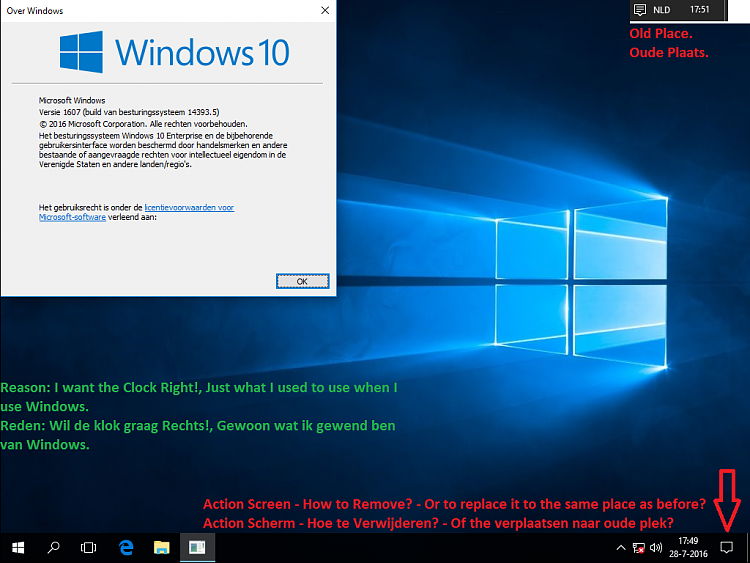Open Task View on the taskbar
Viewport: 750px width, 563px height.
click(88, 548)
